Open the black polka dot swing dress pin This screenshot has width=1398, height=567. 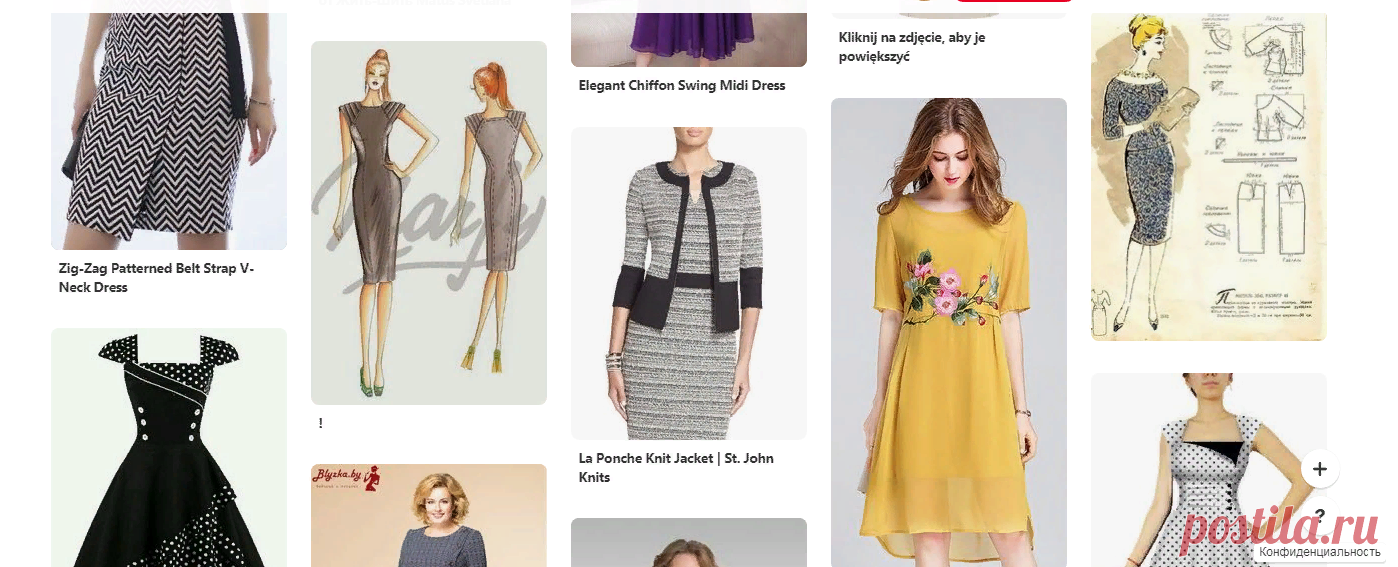click(x=169, y=448)
